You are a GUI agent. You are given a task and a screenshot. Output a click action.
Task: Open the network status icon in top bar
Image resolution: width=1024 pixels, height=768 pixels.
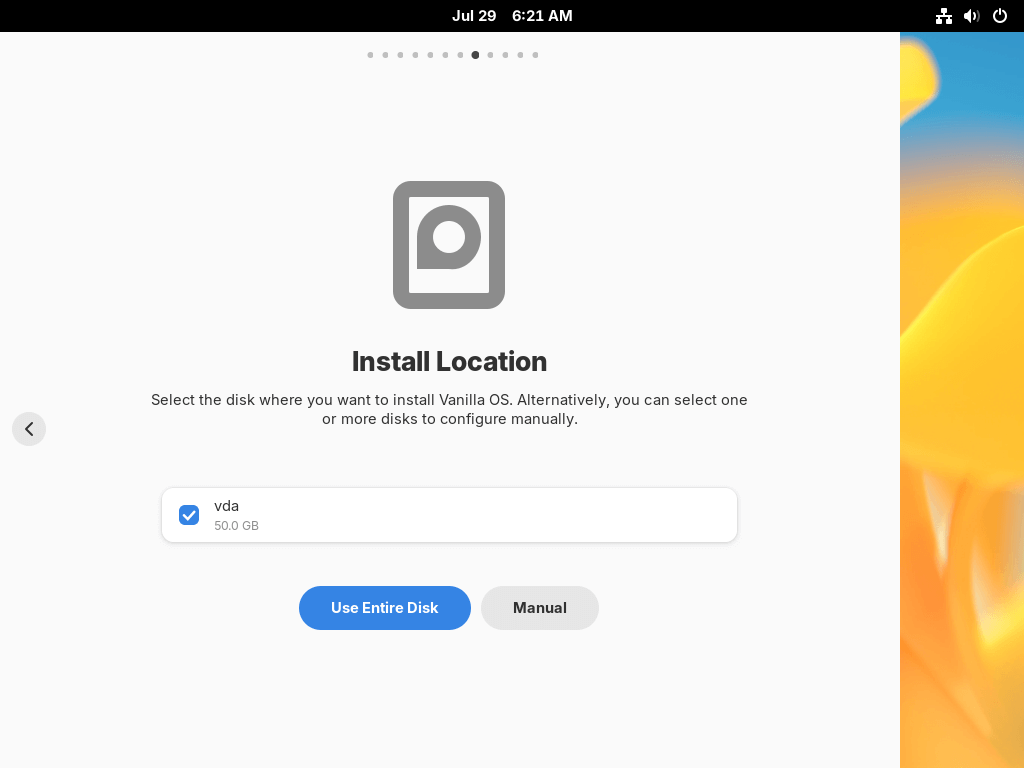943,16
